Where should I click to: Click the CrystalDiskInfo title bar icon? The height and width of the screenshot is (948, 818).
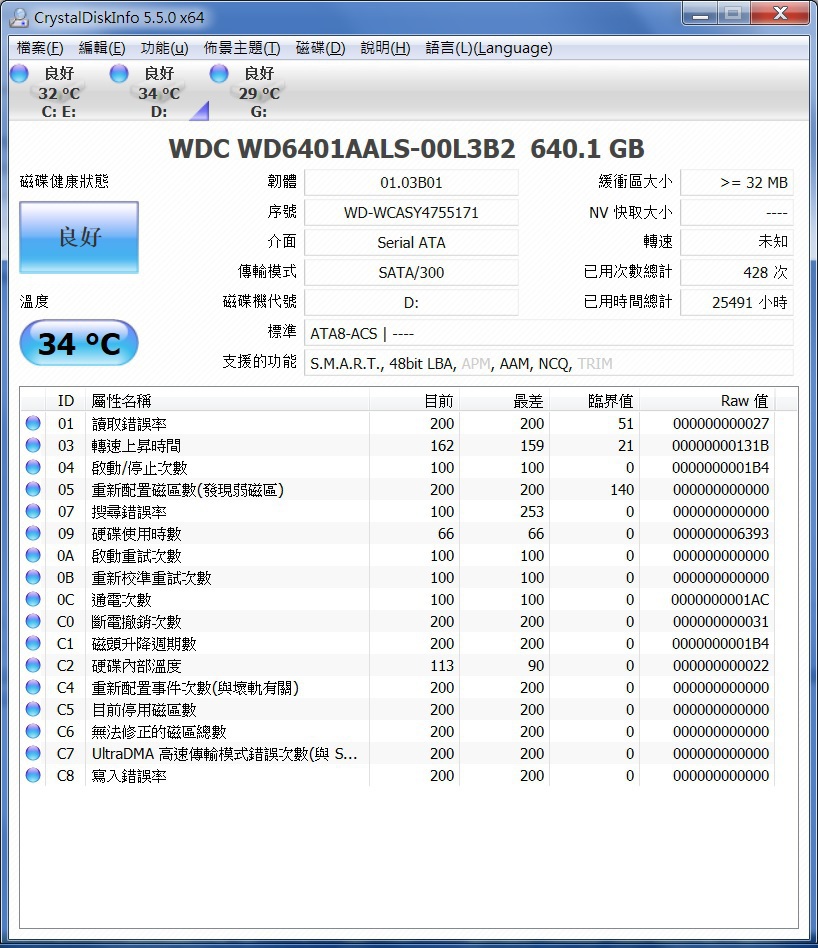pyautogui.click(x=19, y=18)
